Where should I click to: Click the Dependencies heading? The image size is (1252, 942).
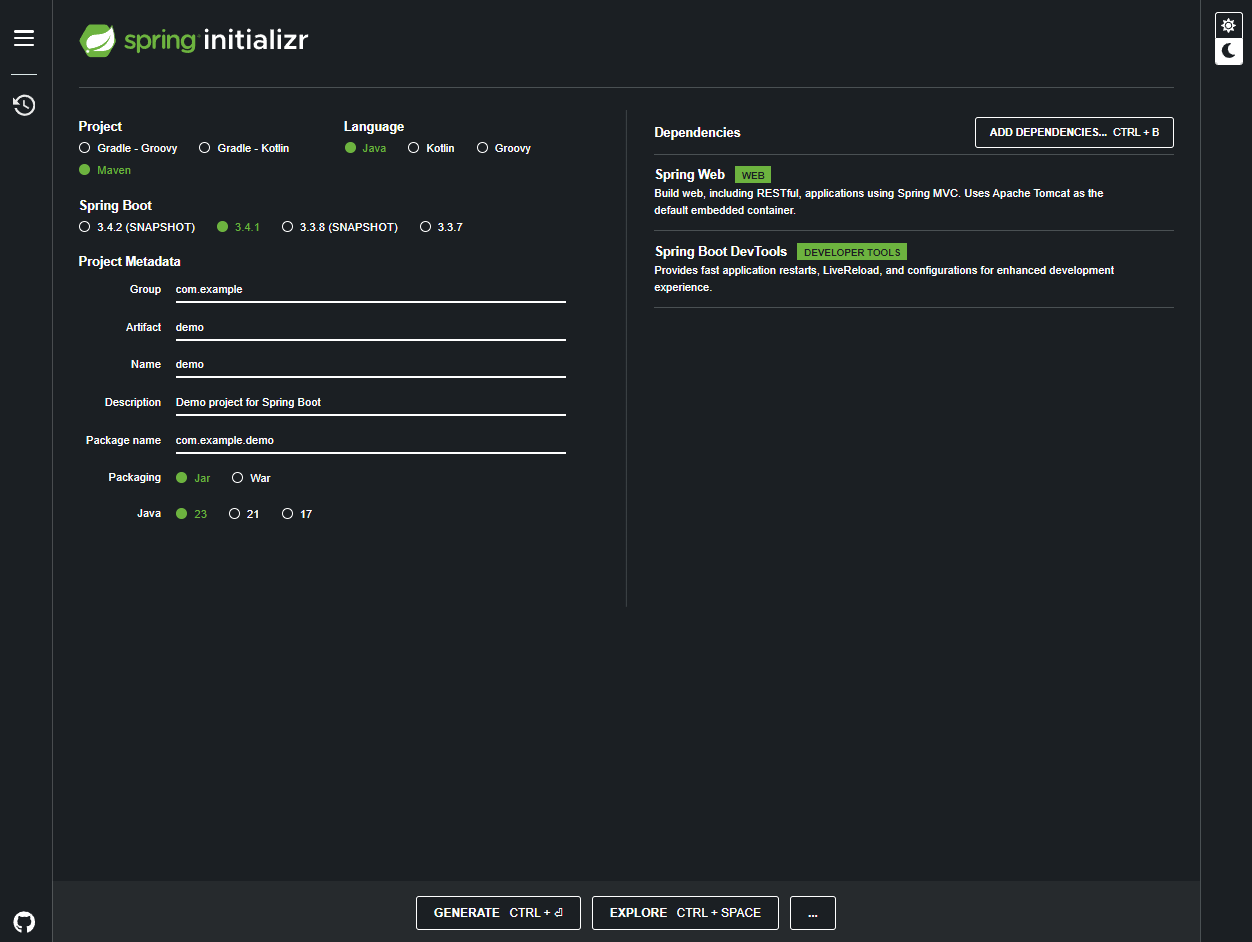[x=697, y=133]
